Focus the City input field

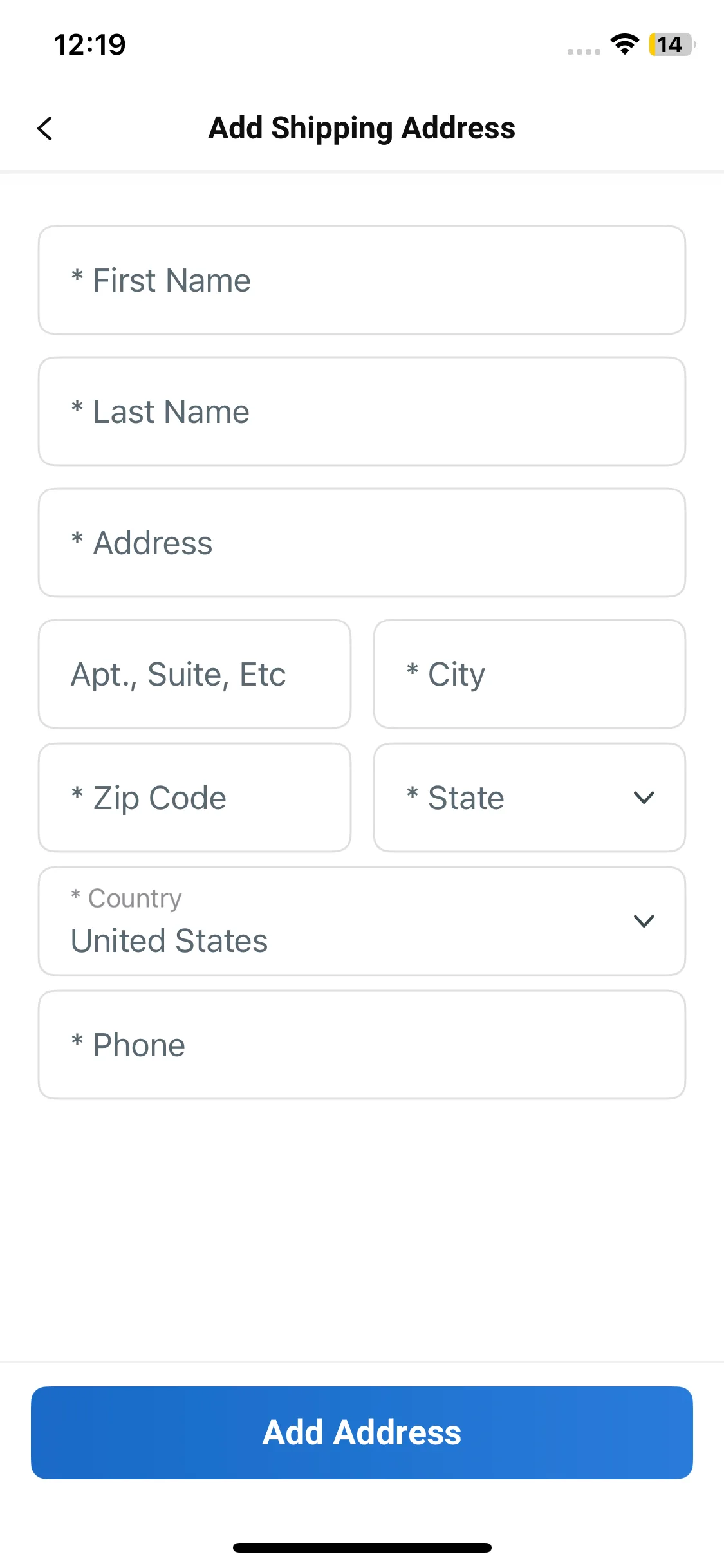[x=529, y=674]
